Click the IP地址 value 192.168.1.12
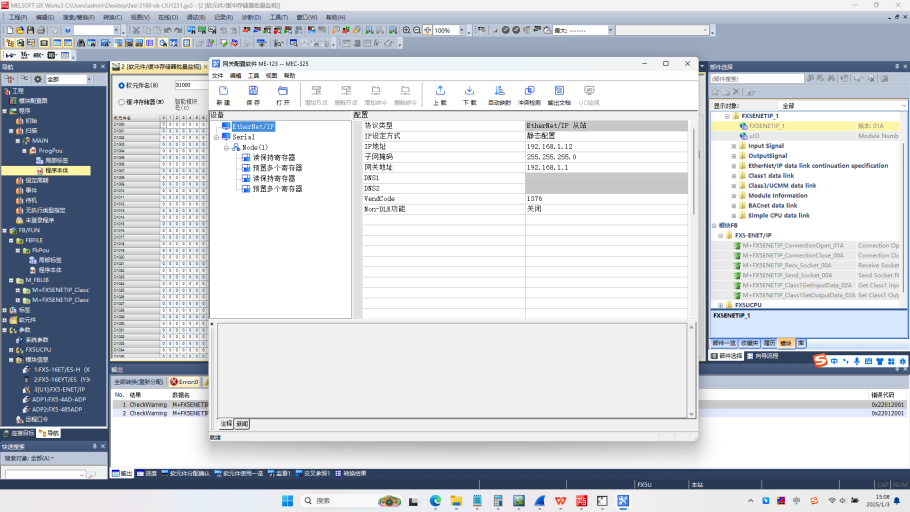Screen dimensions: 910x512 pos(606,146)
